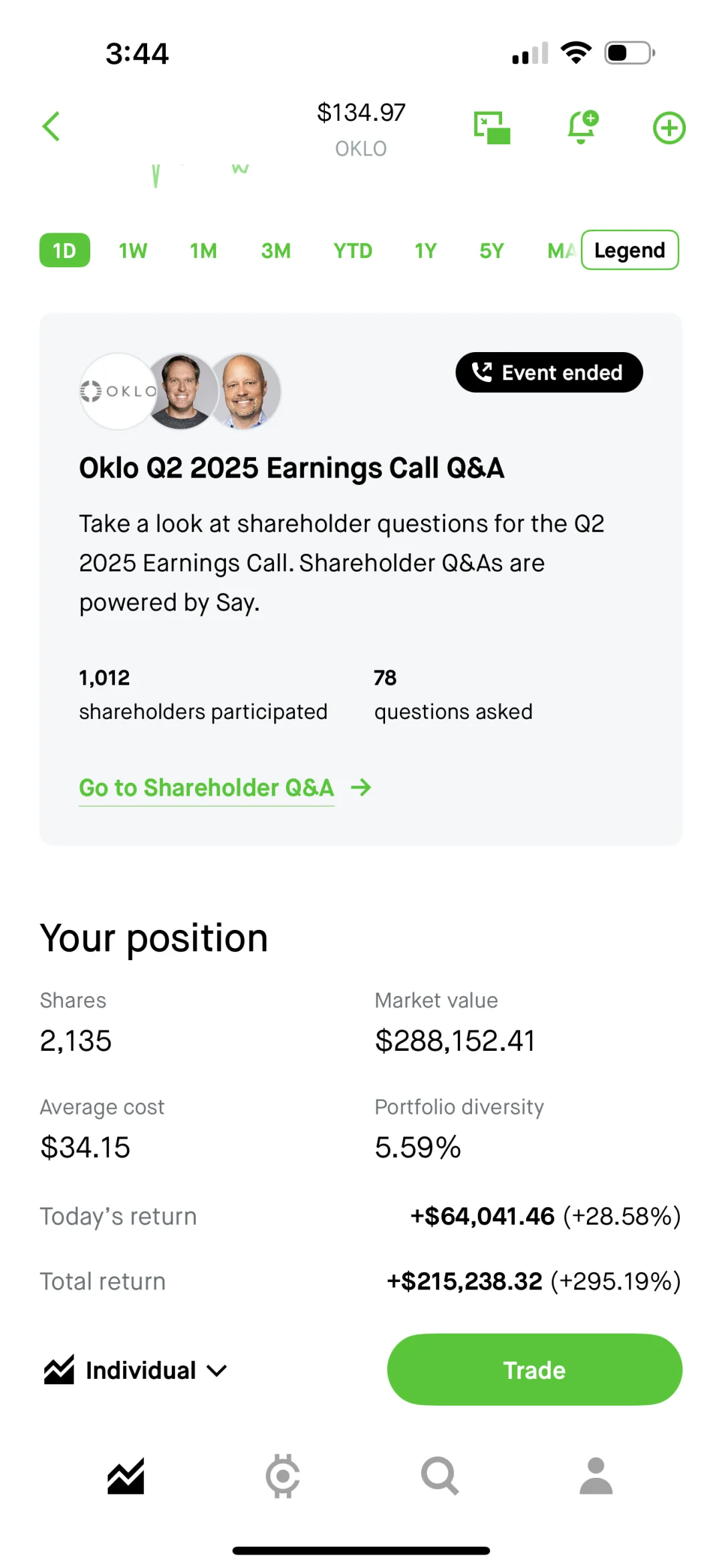Tap the plus circle add icon
Image resolution: width=722 pixels, height=1568 pixels.
tap(669, 128)
